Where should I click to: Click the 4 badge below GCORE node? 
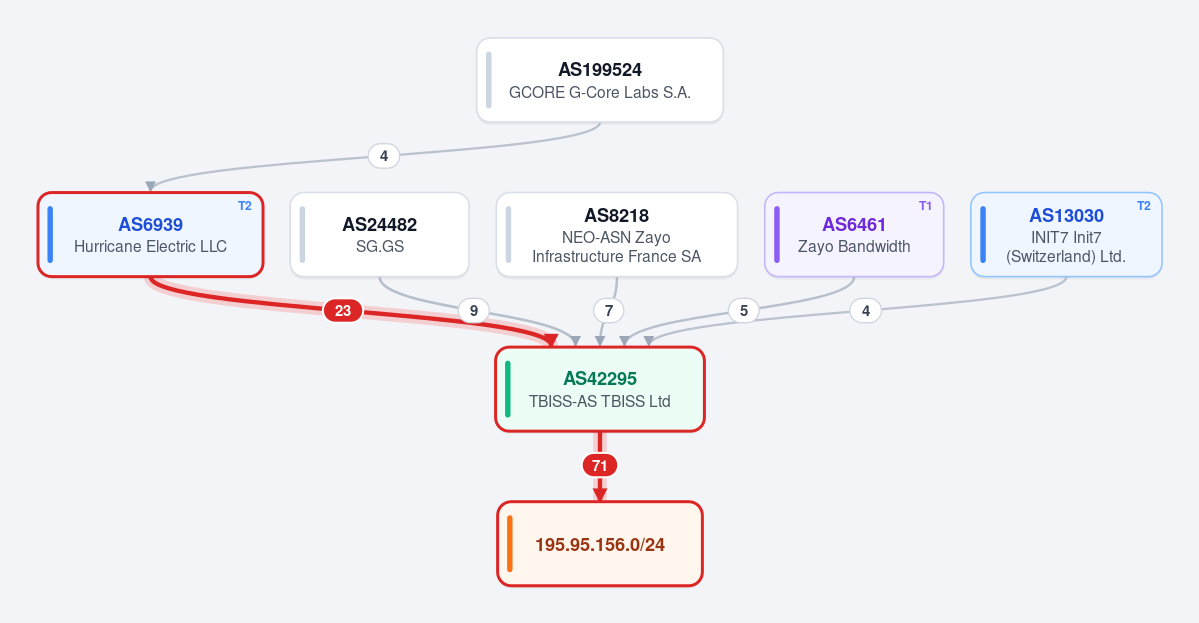[x=384, y=156]
